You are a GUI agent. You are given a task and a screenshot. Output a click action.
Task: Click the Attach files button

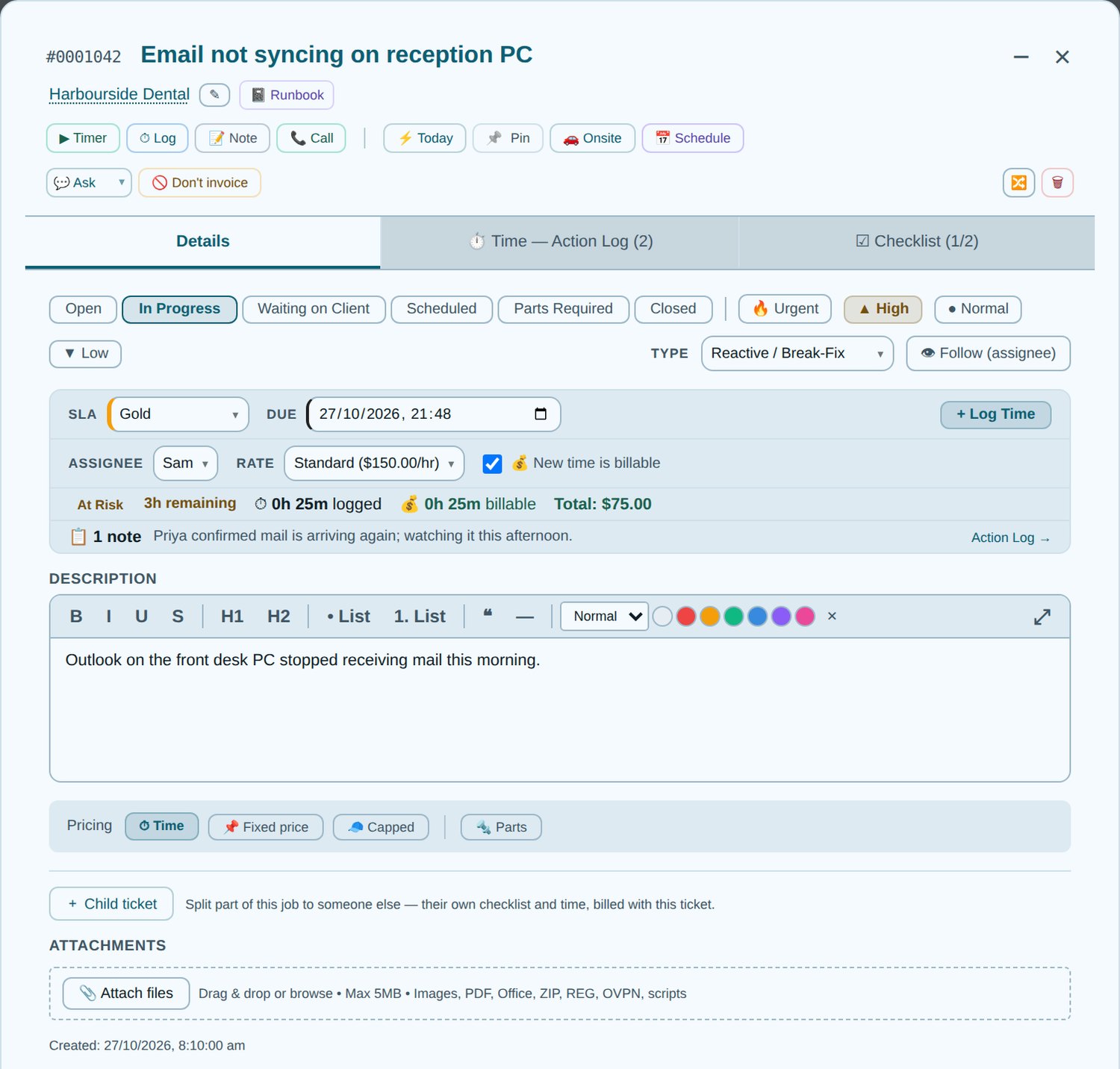point(126,994)
